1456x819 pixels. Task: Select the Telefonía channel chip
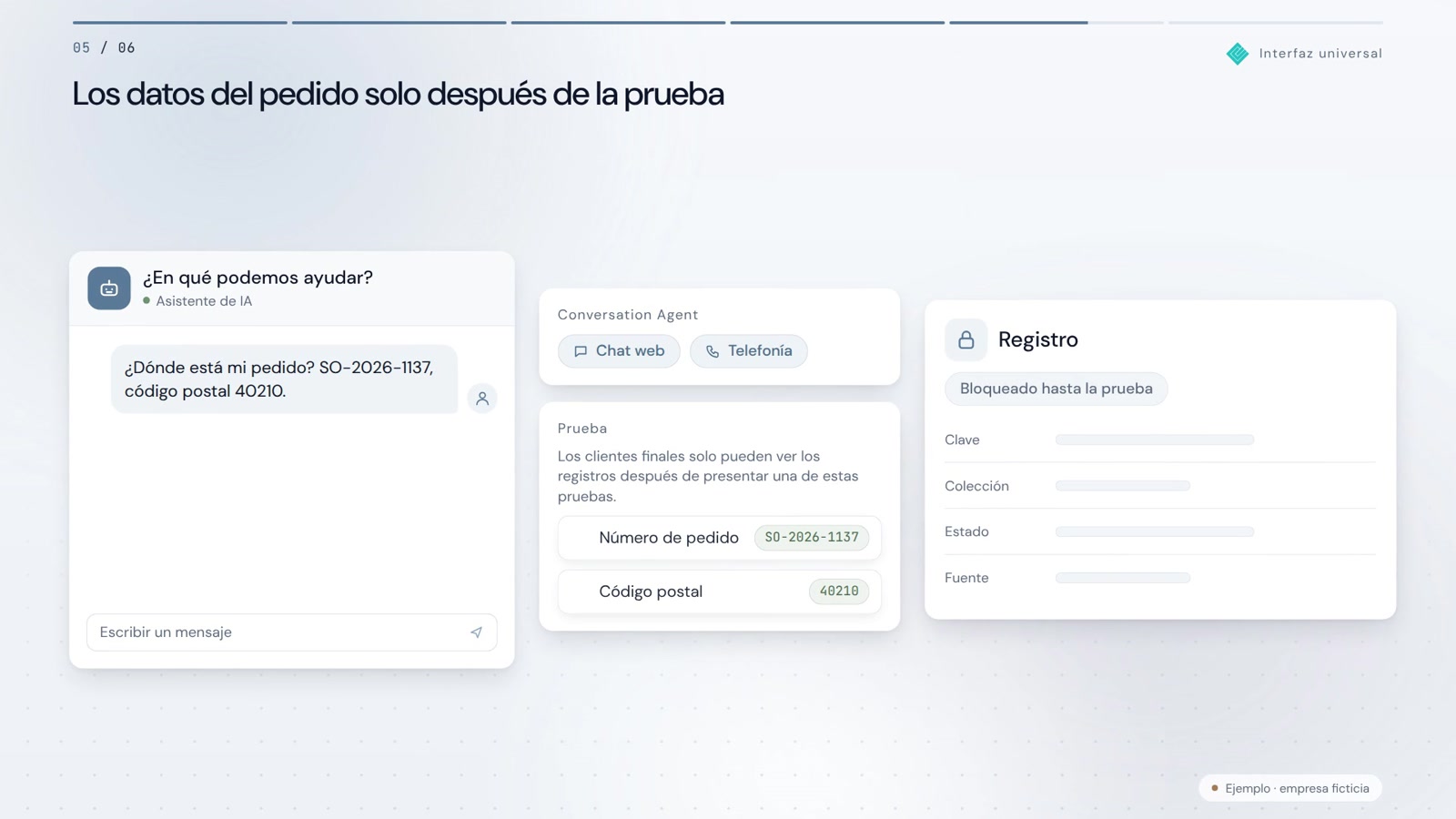(x=749, y=351)
